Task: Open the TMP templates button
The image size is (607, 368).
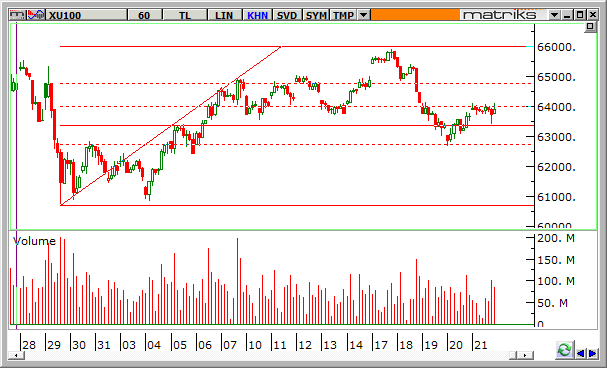Action: click(x=343, y=15)
